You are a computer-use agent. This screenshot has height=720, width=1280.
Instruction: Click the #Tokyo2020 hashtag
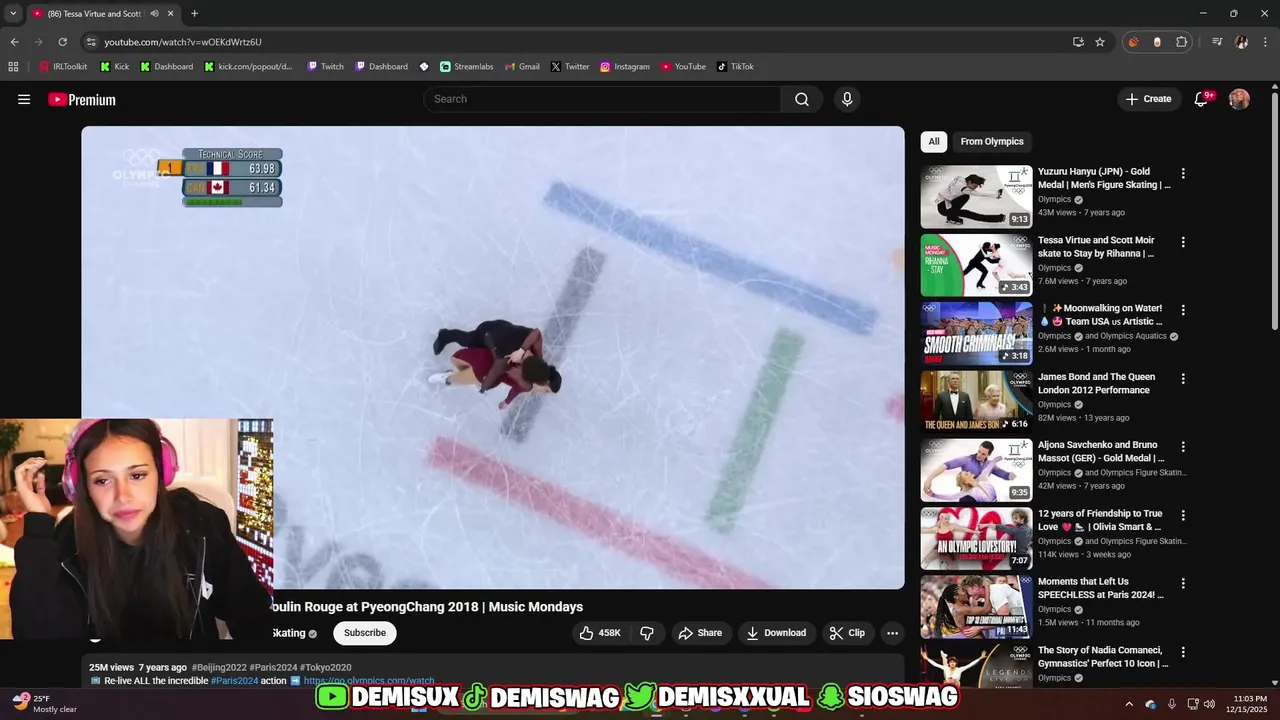coord(325,667)
